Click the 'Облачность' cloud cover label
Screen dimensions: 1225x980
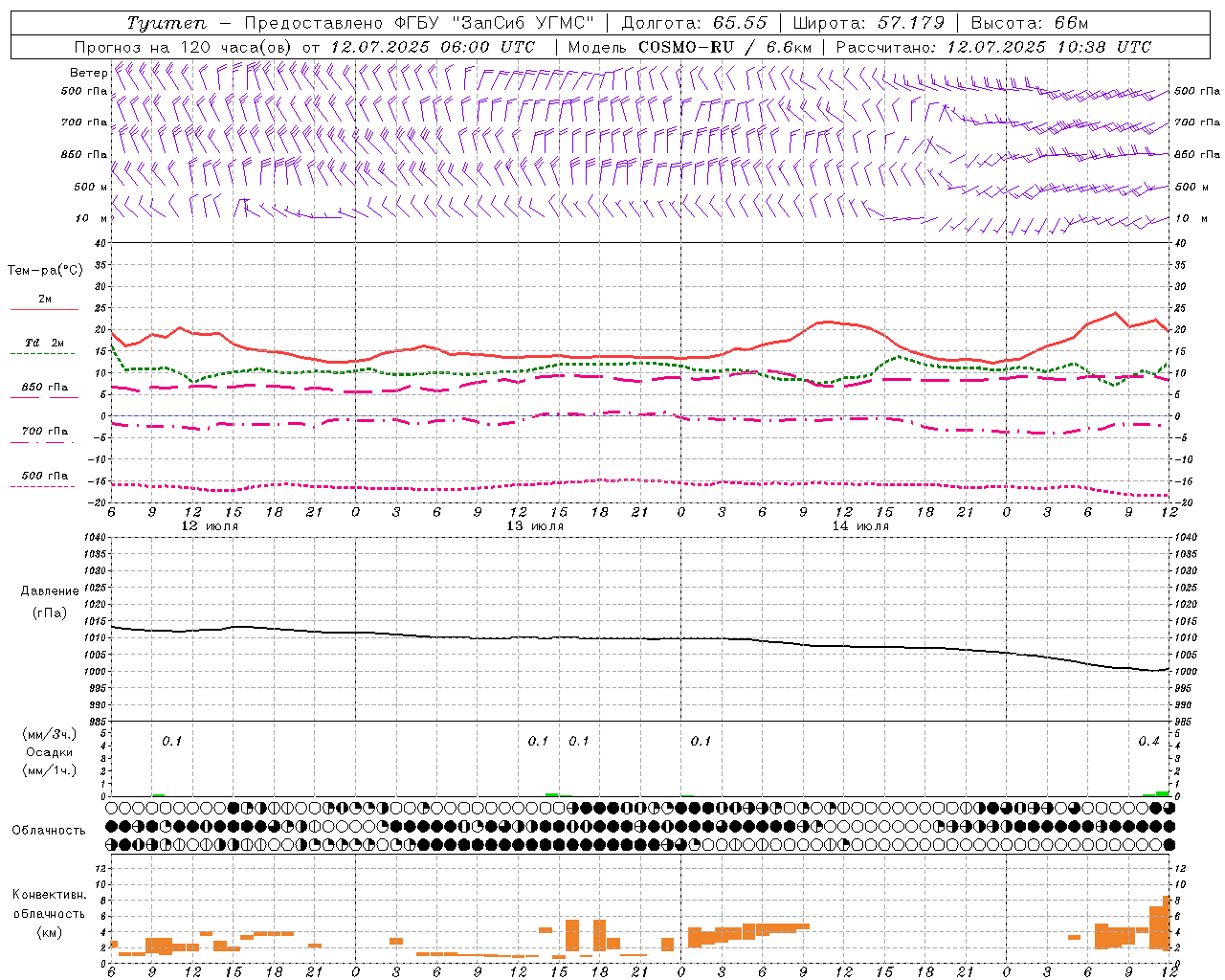pos(49,831)
